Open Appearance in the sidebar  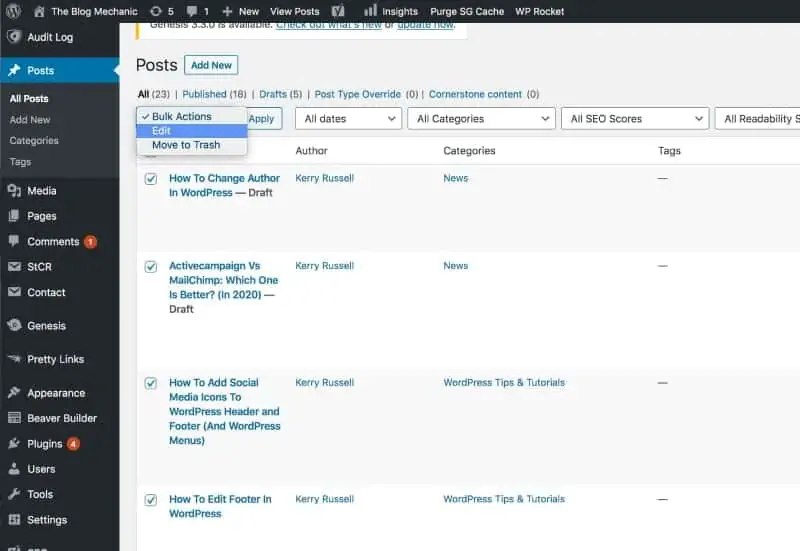tap(55, 393)
